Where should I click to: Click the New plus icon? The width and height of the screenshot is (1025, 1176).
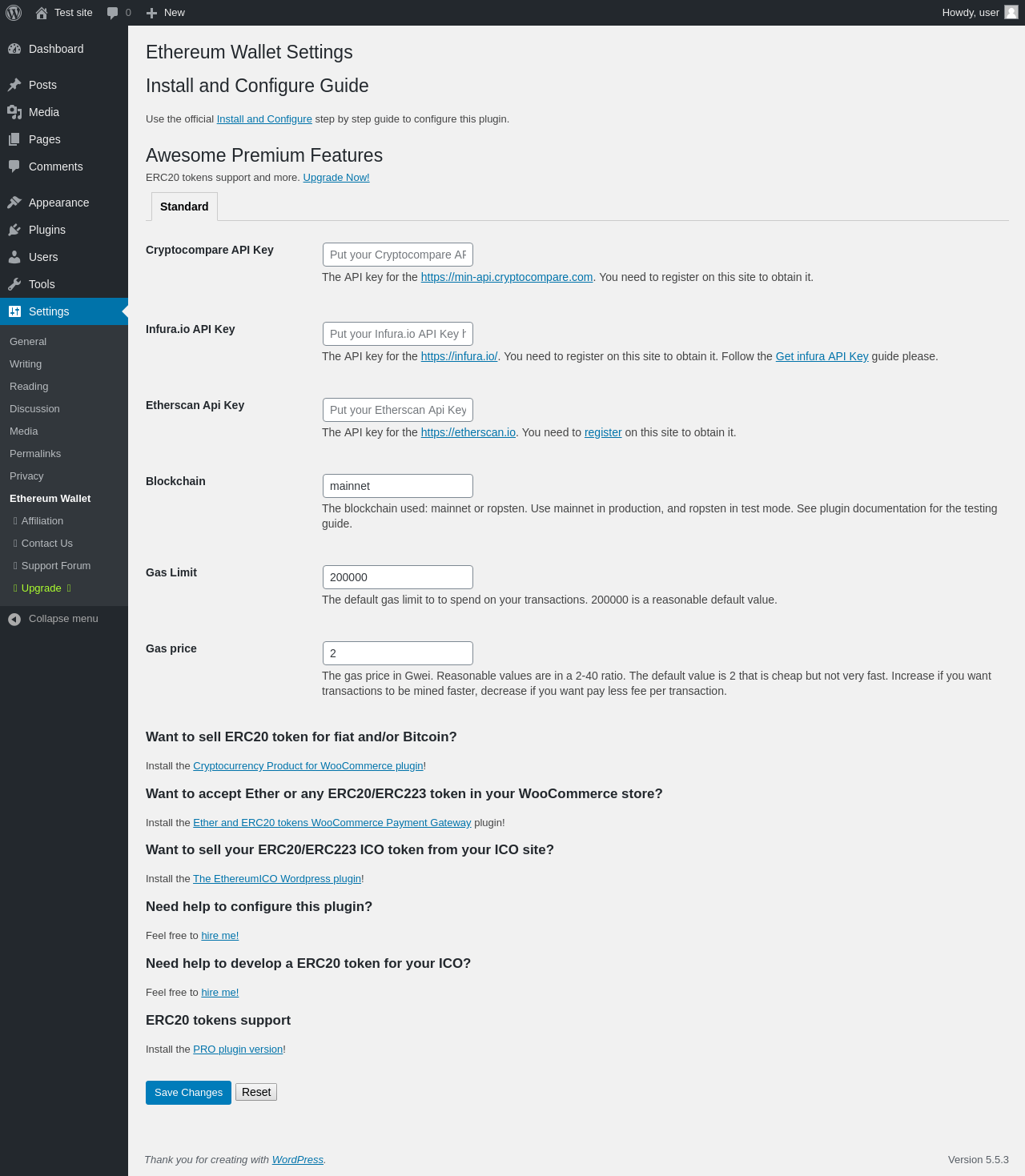click(151, 13)
